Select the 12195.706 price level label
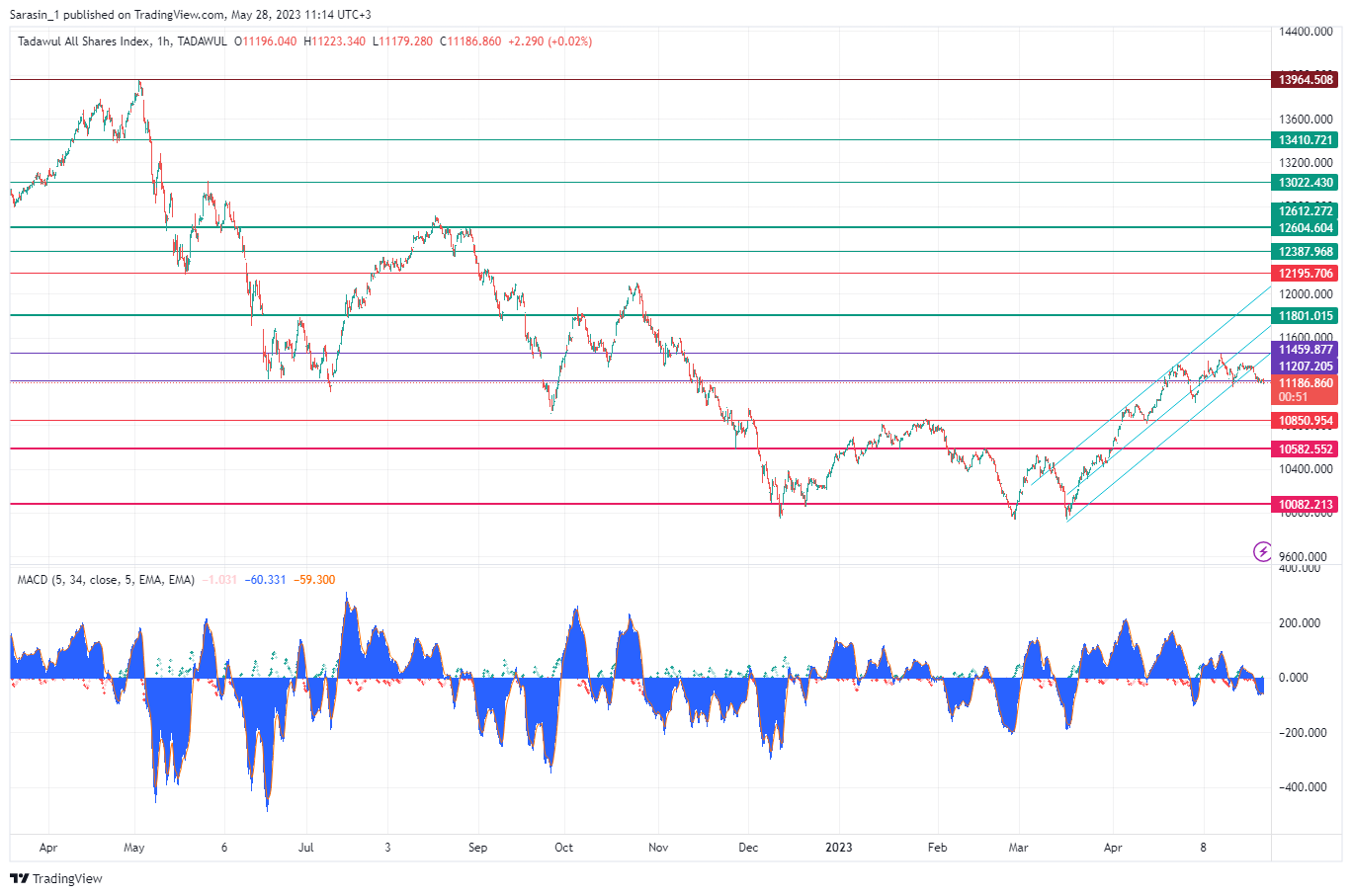This screenshot has height=896, width=1352. click(x=1305, y=274)
